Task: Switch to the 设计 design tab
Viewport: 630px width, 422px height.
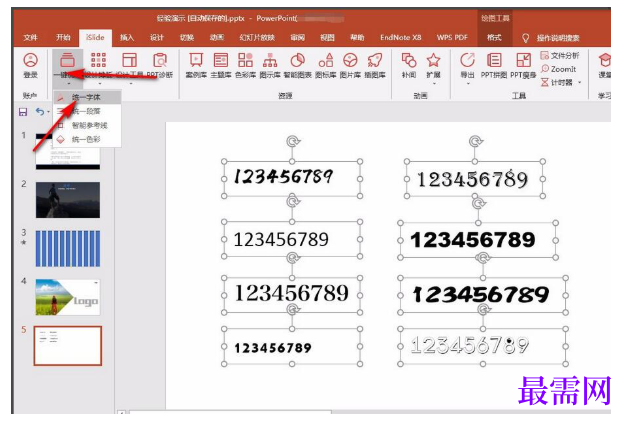Action: (x=157, y=37)
